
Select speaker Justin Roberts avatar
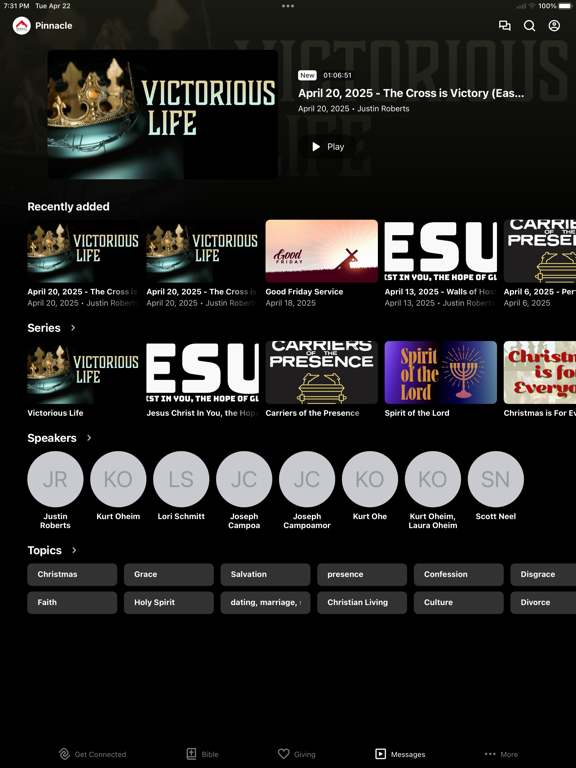[55, 479]
